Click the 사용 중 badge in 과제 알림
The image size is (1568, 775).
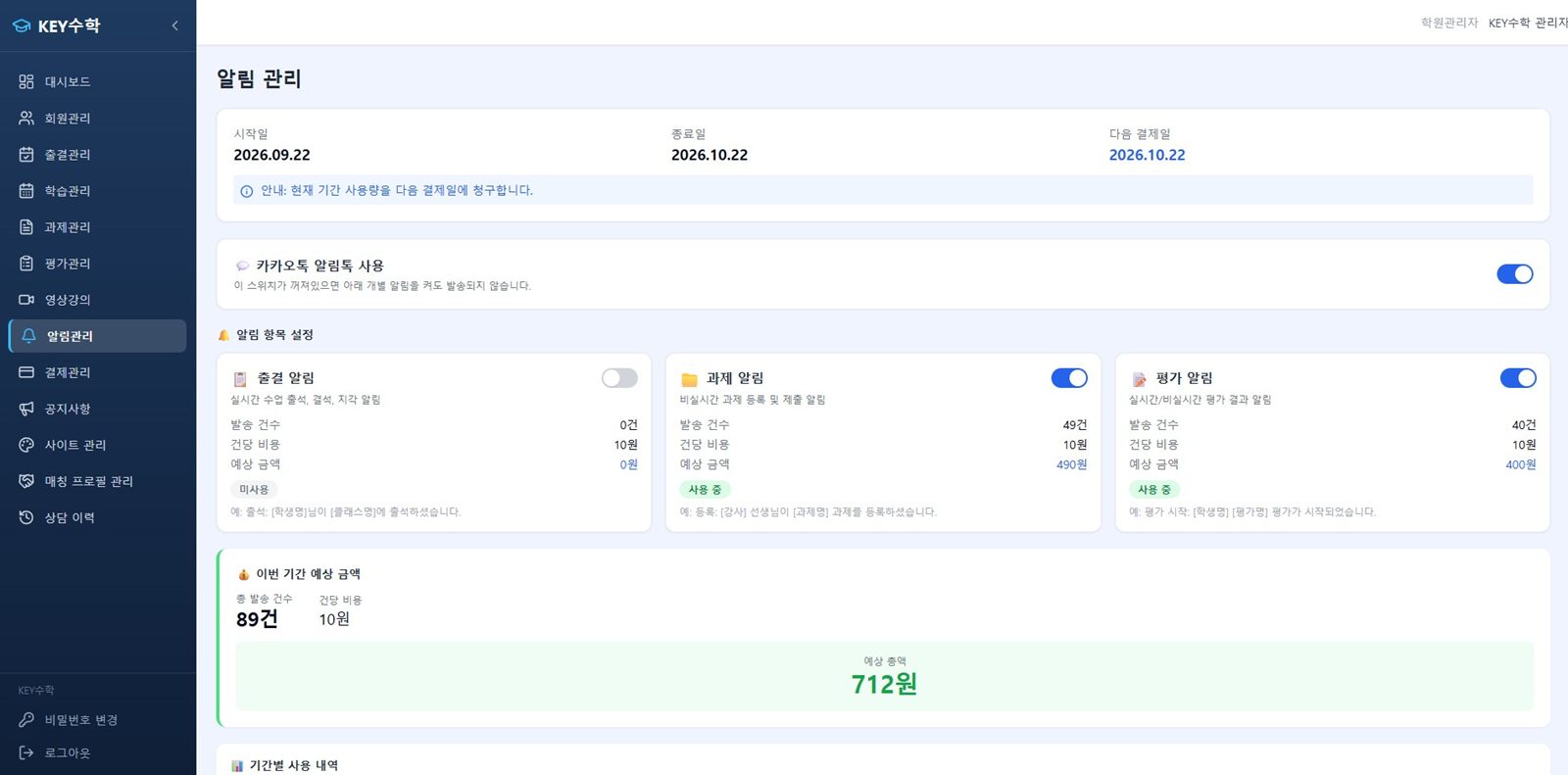(705, 489)
